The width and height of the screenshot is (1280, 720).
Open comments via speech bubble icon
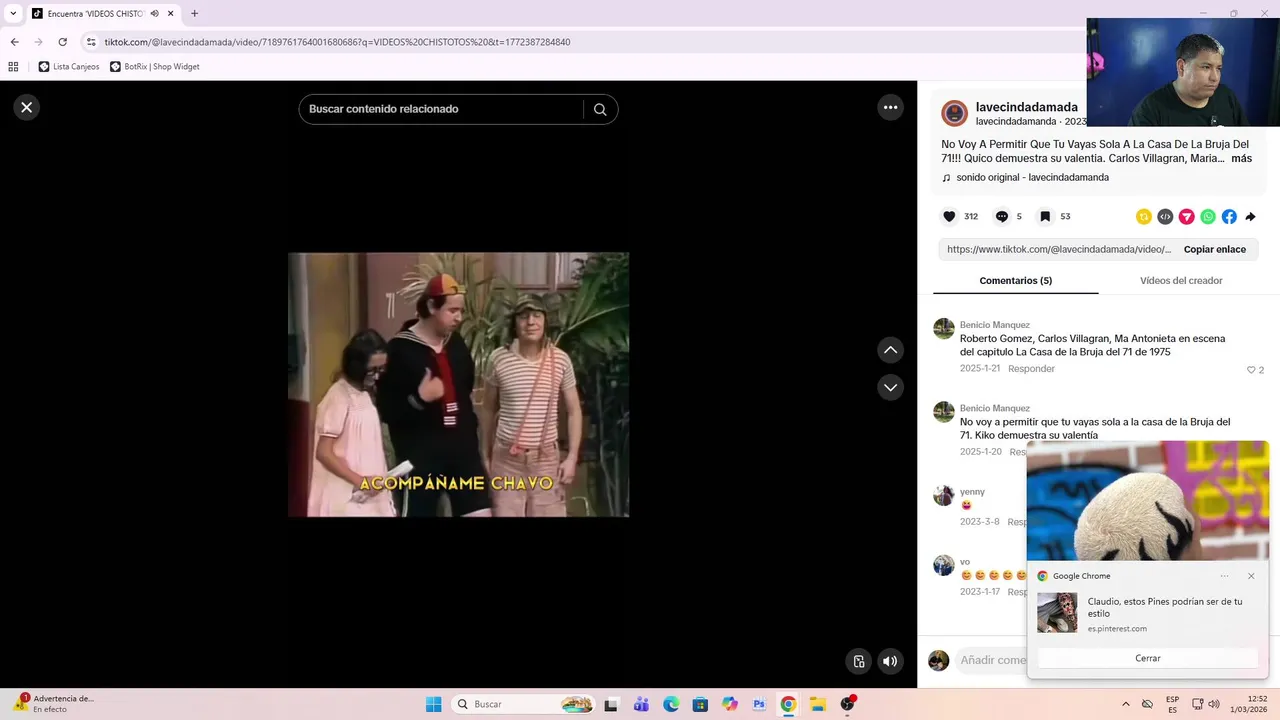[1001, 216]
